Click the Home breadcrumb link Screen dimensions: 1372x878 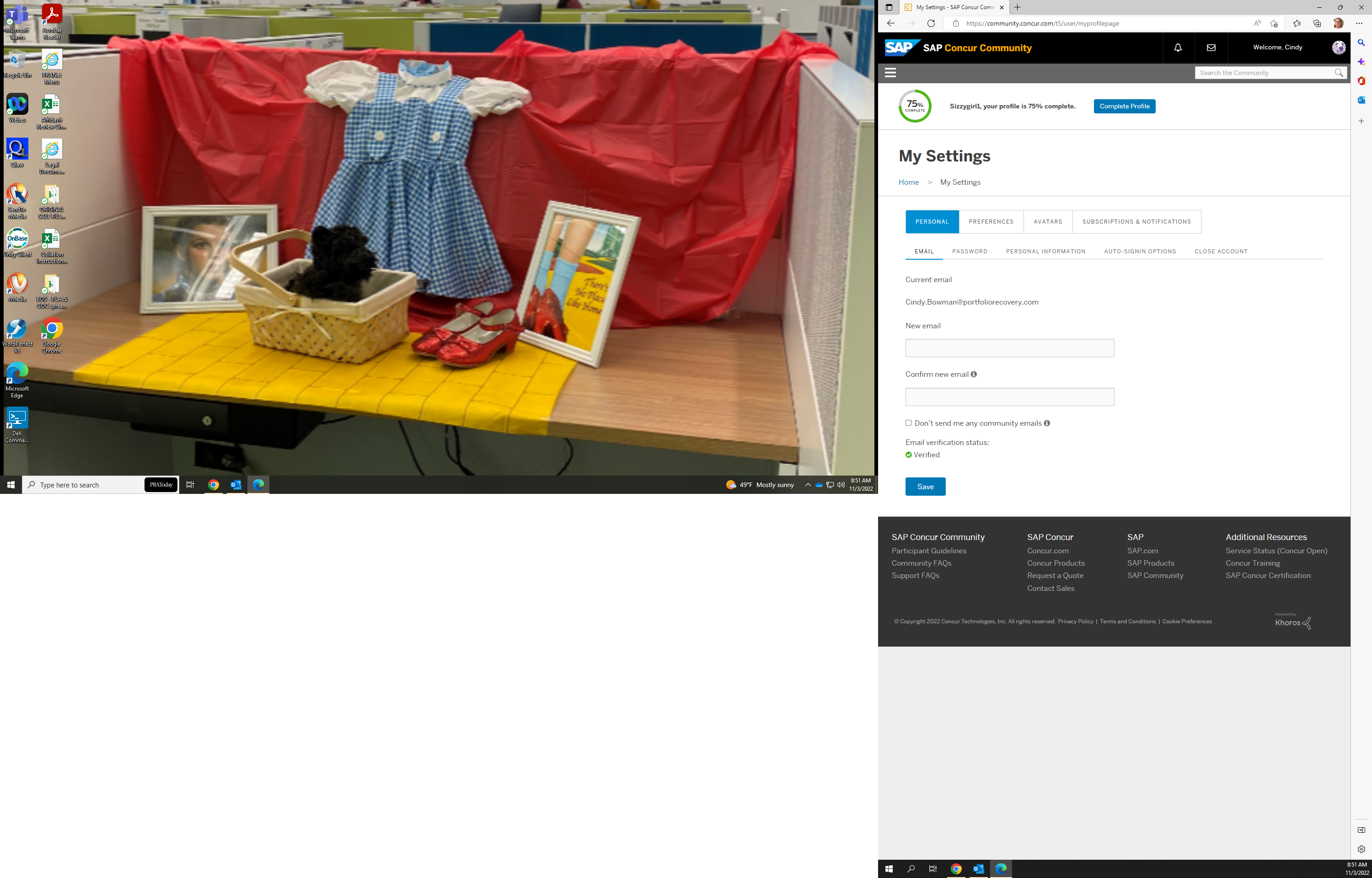[909, 182]
